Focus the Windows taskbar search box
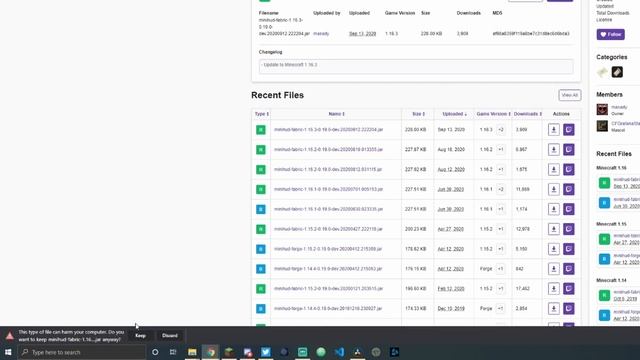This screenshot has height=360, width=640. (82, 352)
